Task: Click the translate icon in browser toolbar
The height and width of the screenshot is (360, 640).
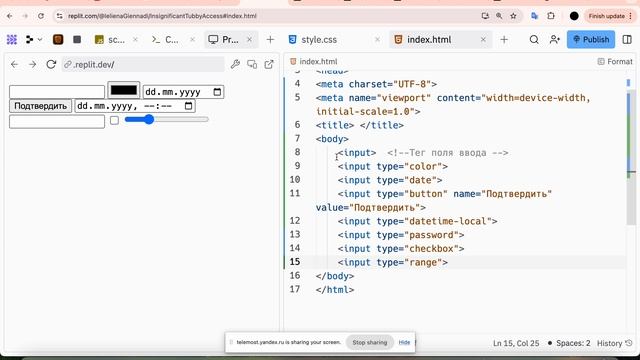Action: (534, 16)
